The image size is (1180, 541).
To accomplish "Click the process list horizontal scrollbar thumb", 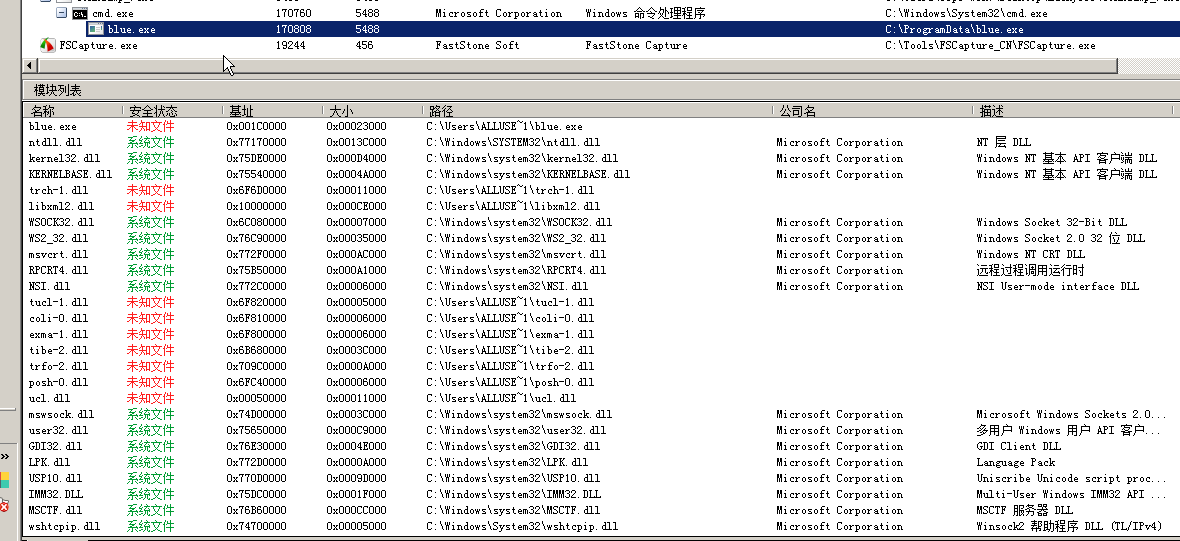I will click(x=576, y=65).
